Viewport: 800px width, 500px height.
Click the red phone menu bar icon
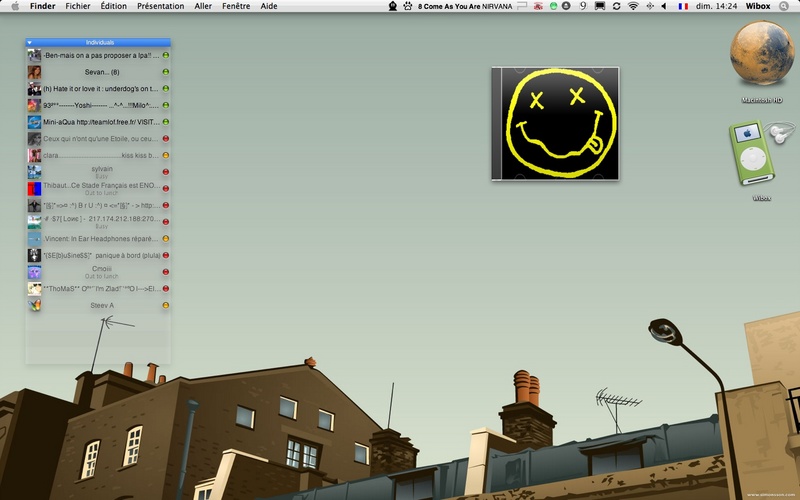(x=538, y=6)
